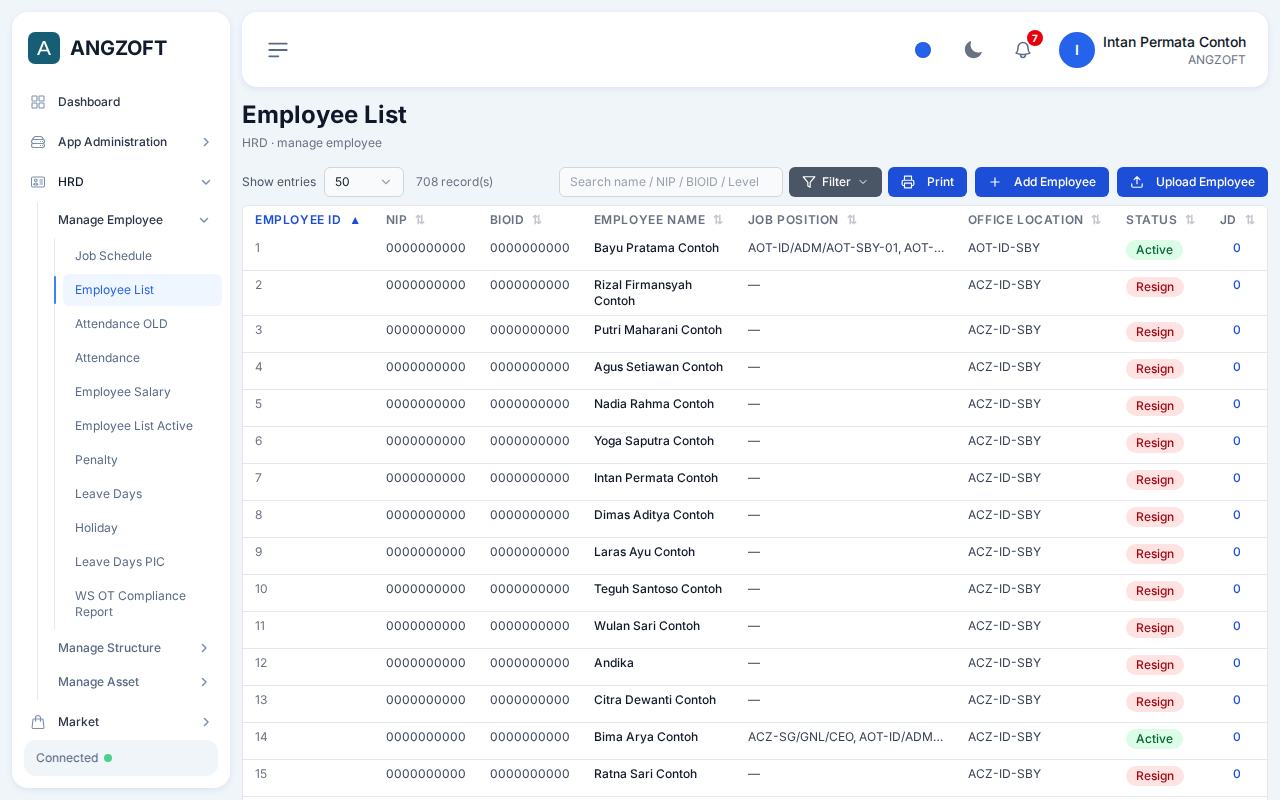Expand the App Administration chevron
Viewport: 1280px width, 800px height.
click(x=206, y=142)
